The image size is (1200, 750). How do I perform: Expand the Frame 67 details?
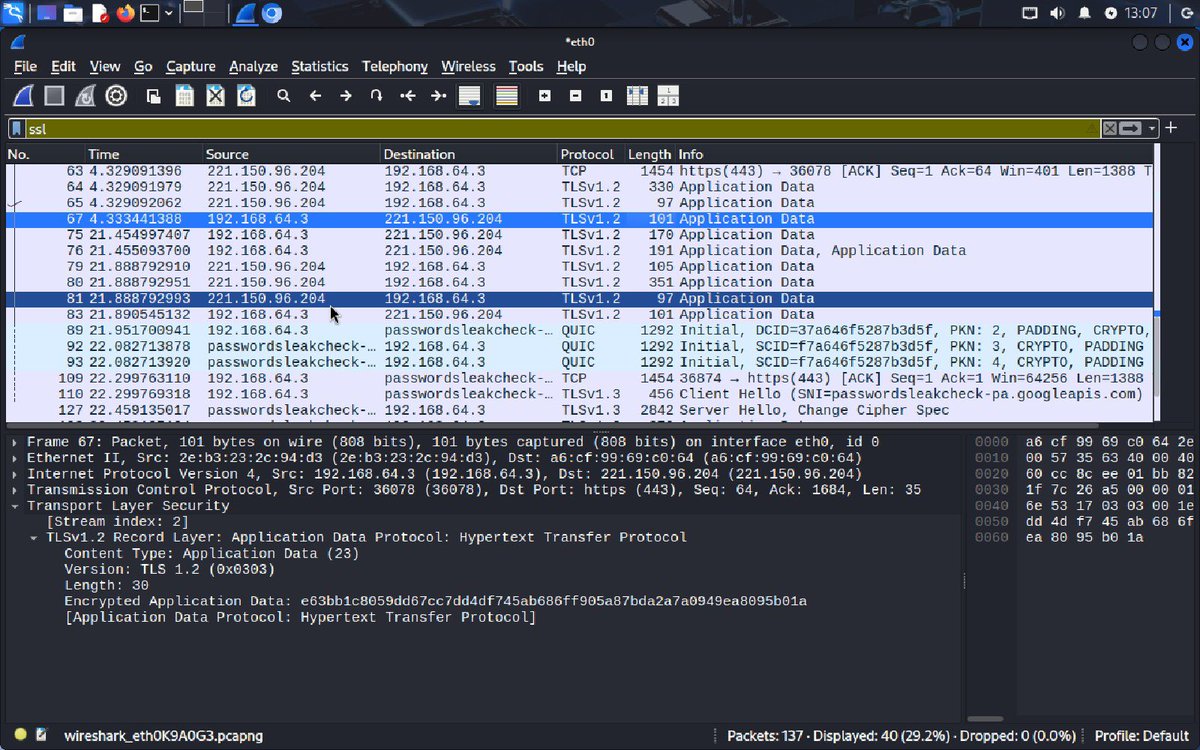[x=15, y=442]
